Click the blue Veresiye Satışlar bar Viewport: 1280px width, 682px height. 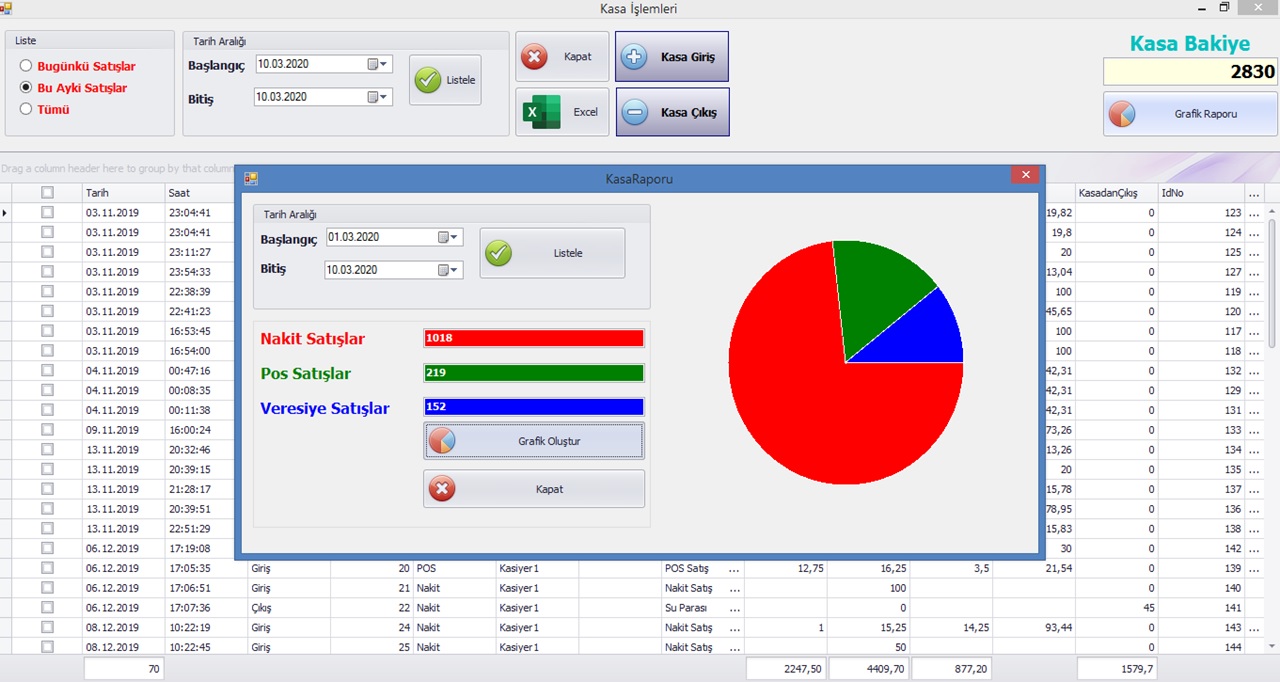[x=533, y=407]
